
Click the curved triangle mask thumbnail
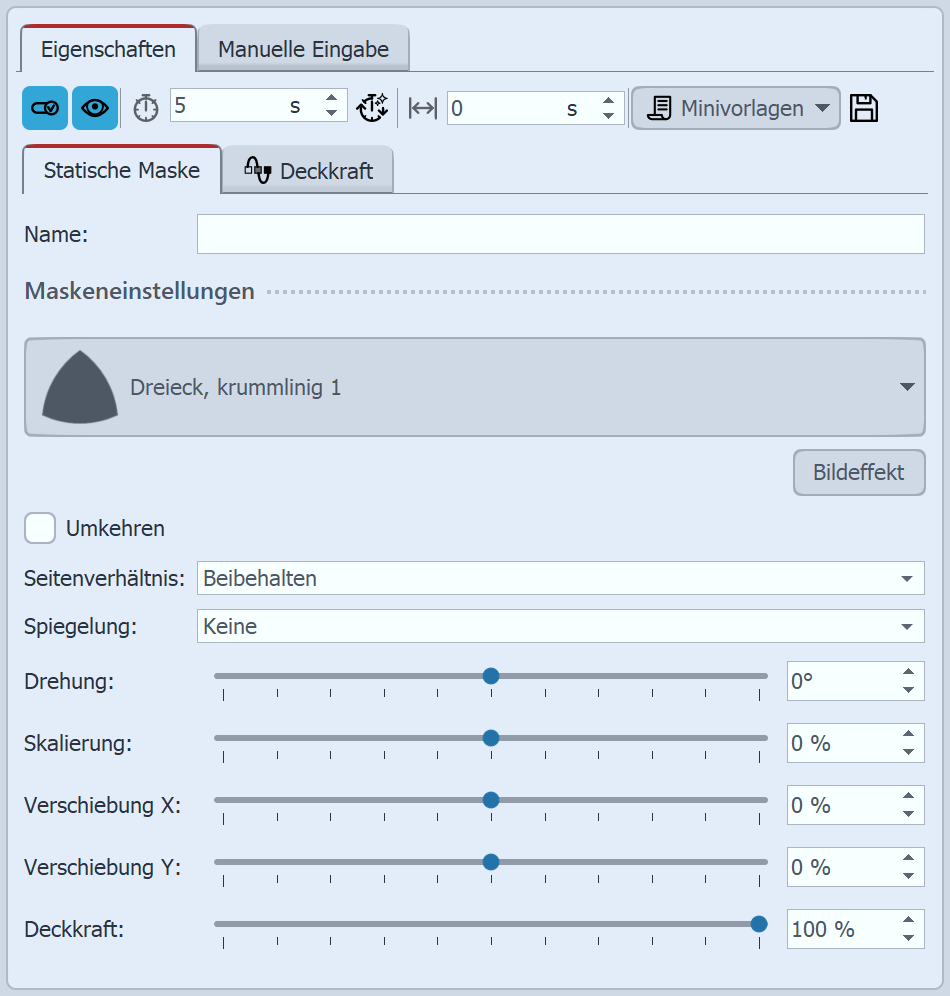pyautogui.click(x=80, y=386)
